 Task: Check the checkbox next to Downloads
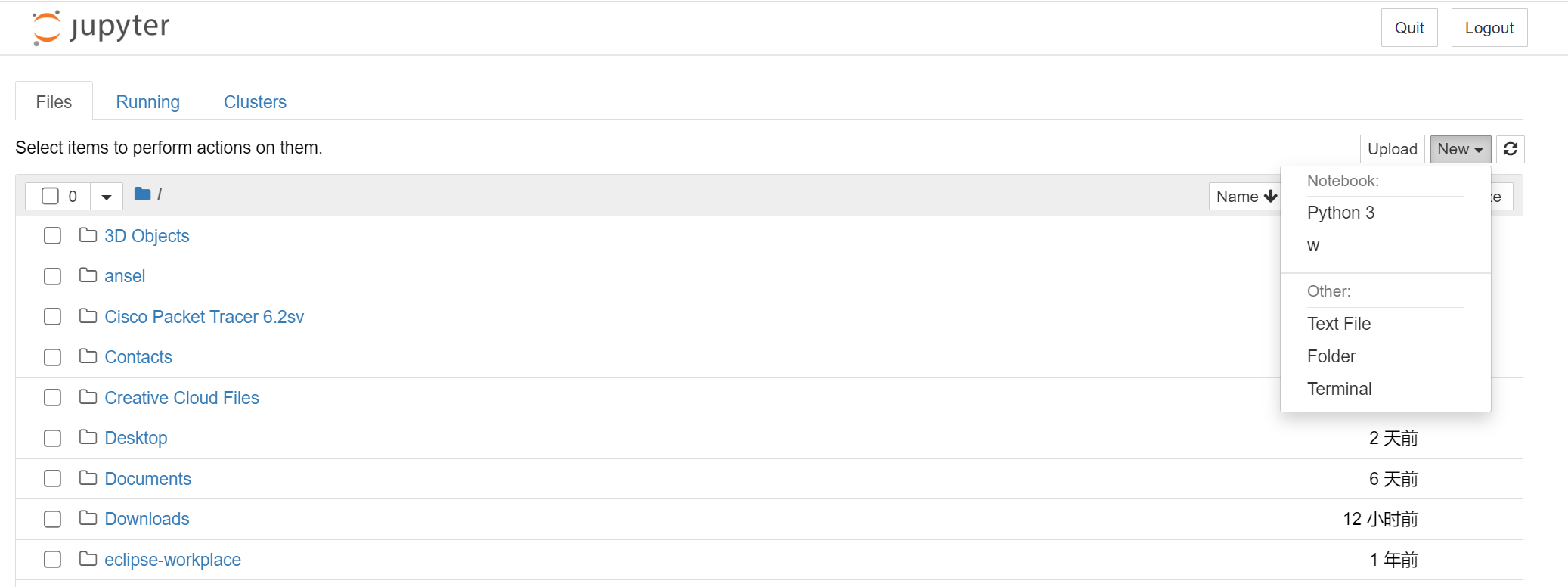(x=52, y=519)
